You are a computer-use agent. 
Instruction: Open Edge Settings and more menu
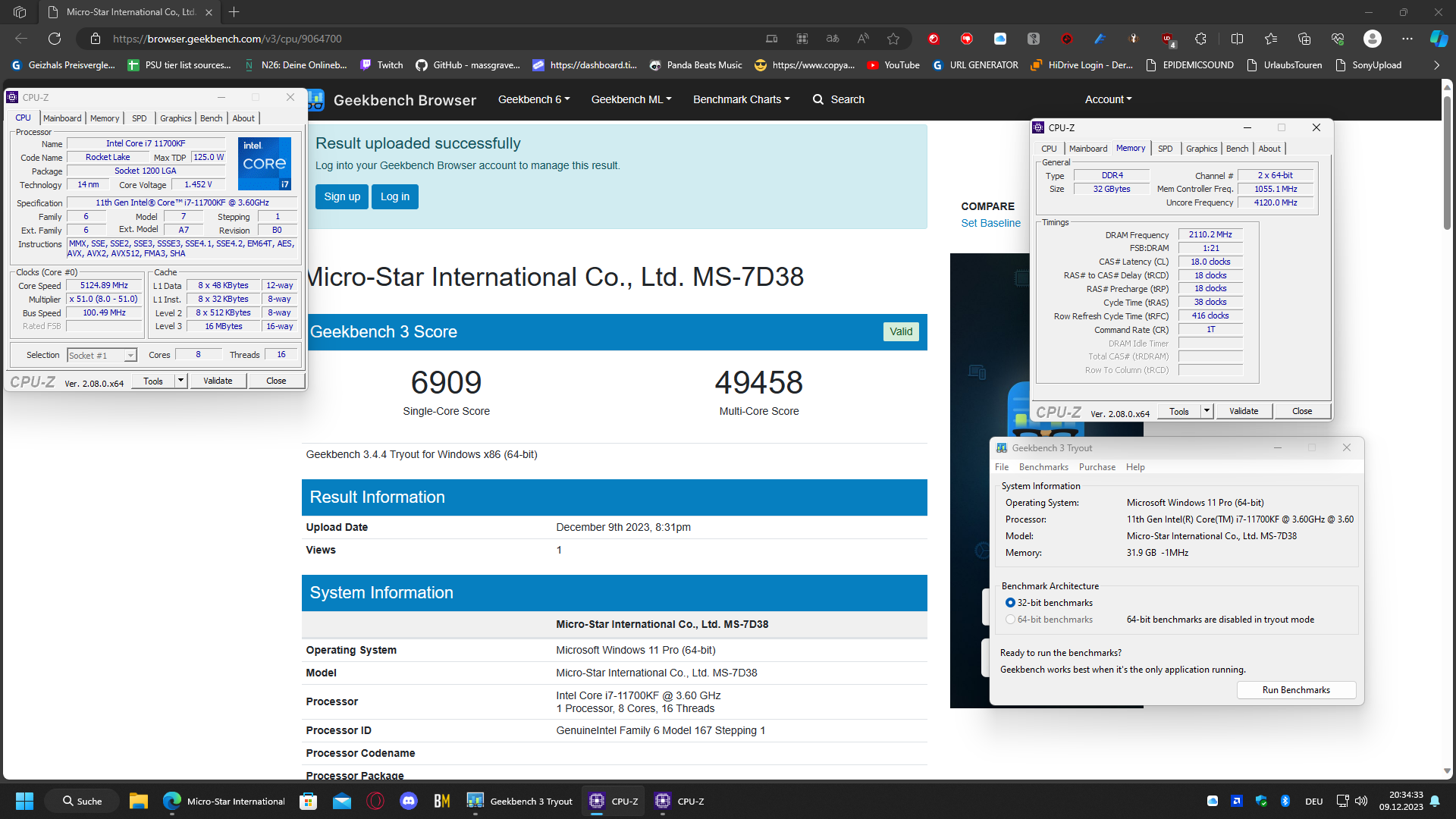(1407, 39)
